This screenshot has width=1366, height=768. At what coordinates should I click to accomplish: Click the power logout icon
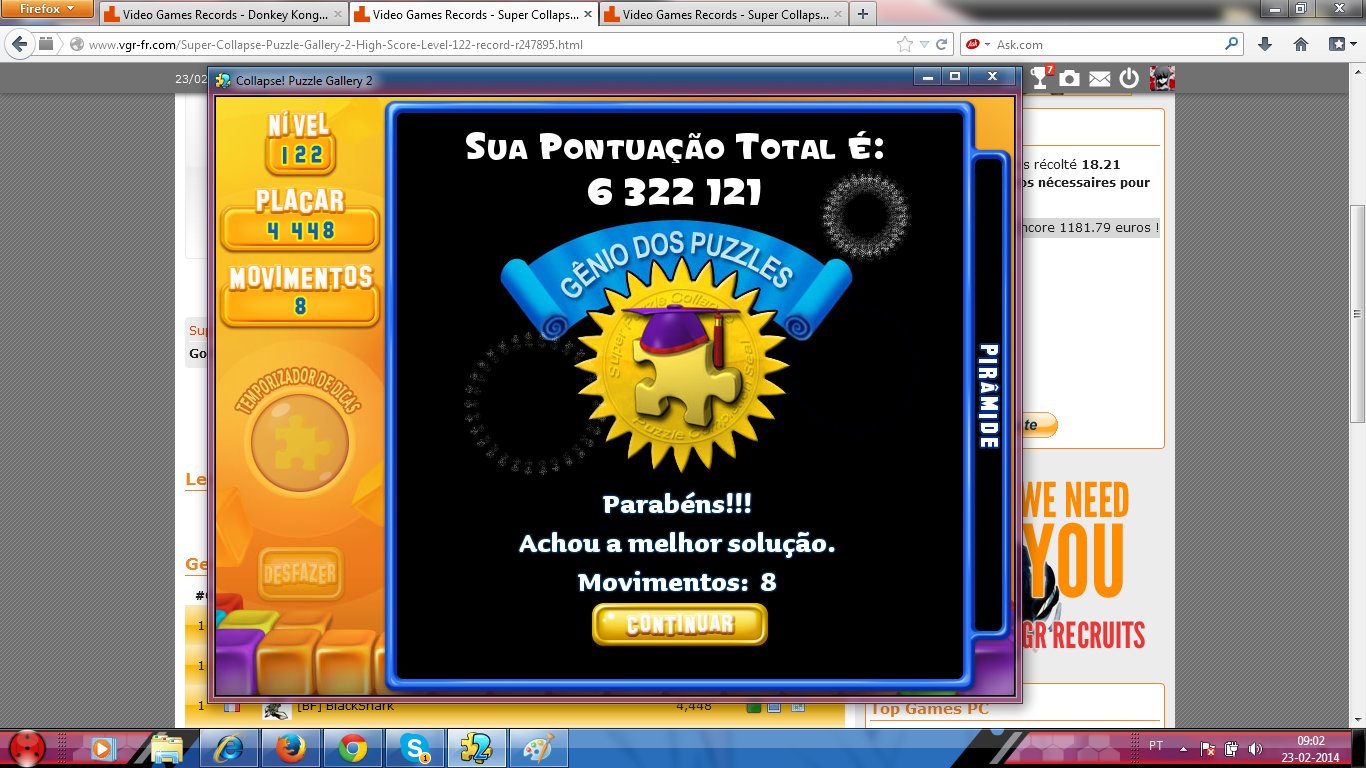point(1129,78)
